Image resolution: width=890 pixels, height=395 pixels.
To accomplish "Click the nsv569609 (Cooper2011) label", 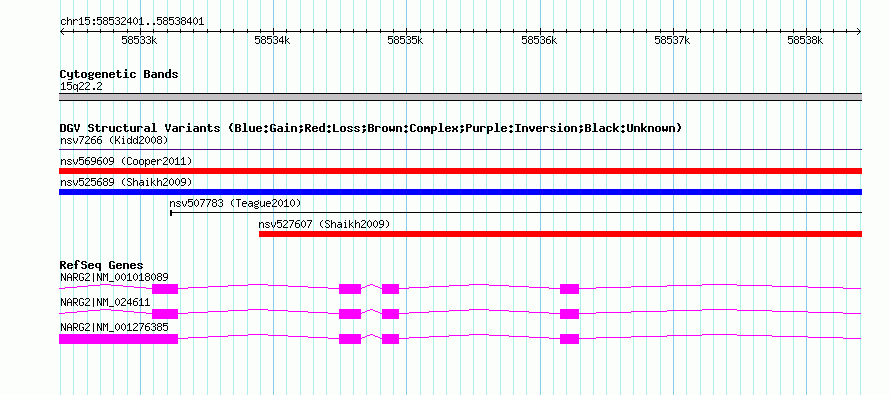I will click(126, 161).
